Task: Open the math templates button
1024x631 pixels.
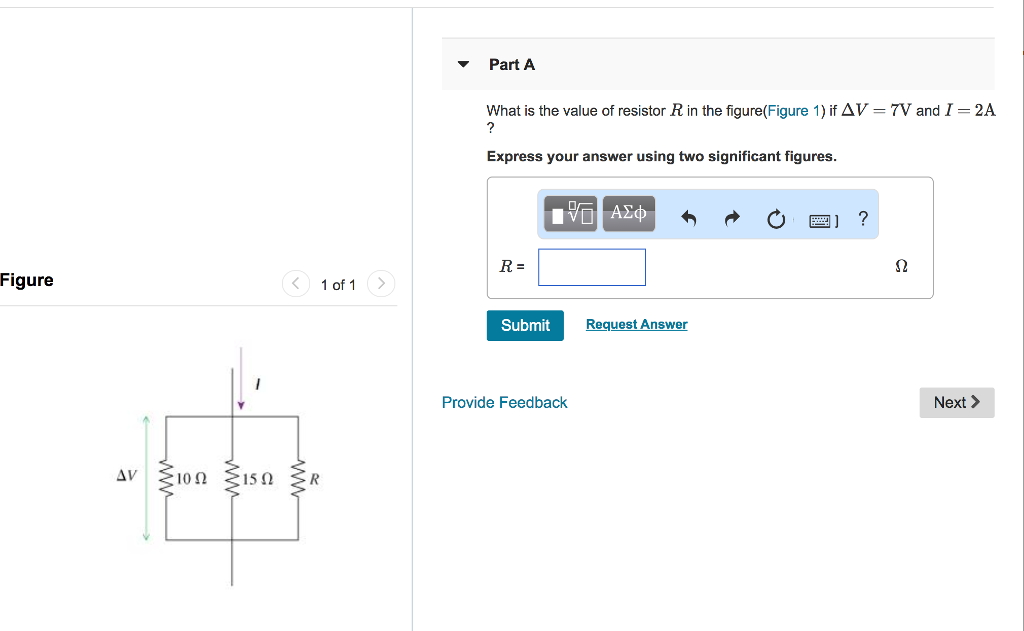Action: [x=570, y=214]
